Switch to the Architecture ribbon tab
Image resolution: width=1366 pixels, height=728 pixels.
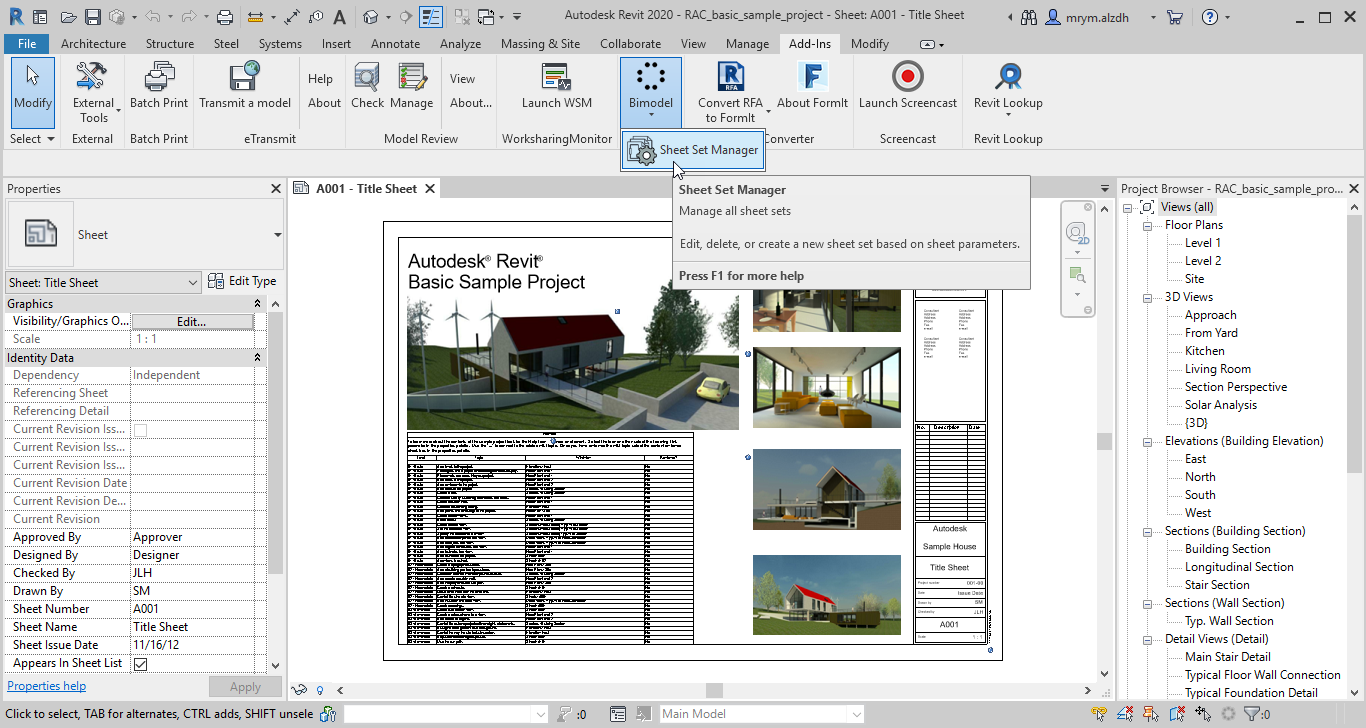(x=93, y=43)
